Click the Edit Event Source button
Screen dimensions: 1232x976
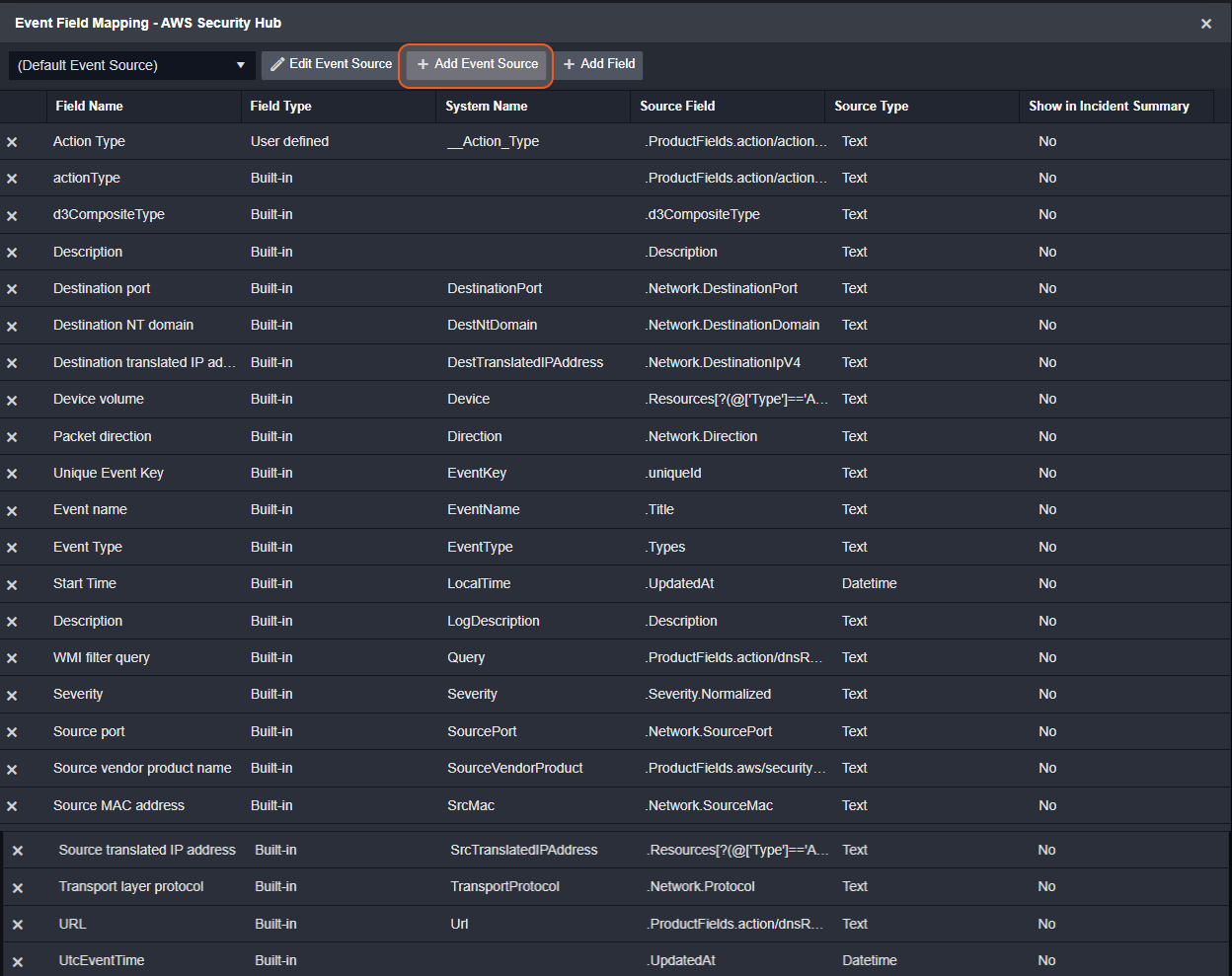point(331,64)
